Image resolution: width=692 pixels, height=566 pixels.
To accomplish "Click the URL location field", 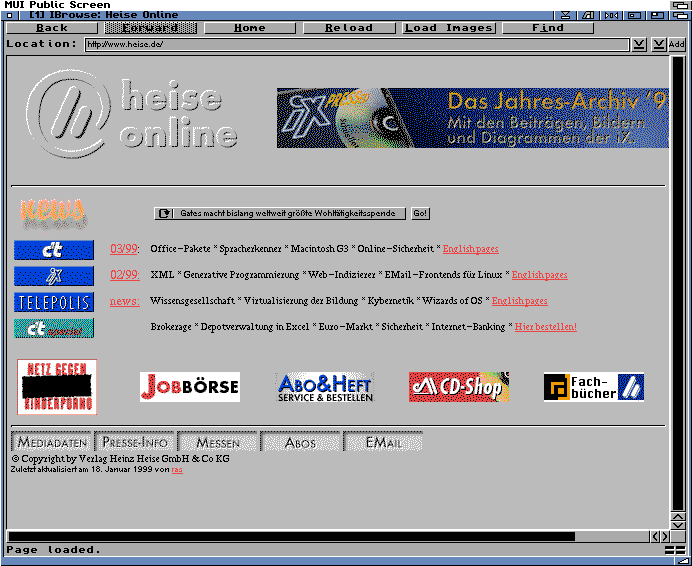I will tap(357, 45).
